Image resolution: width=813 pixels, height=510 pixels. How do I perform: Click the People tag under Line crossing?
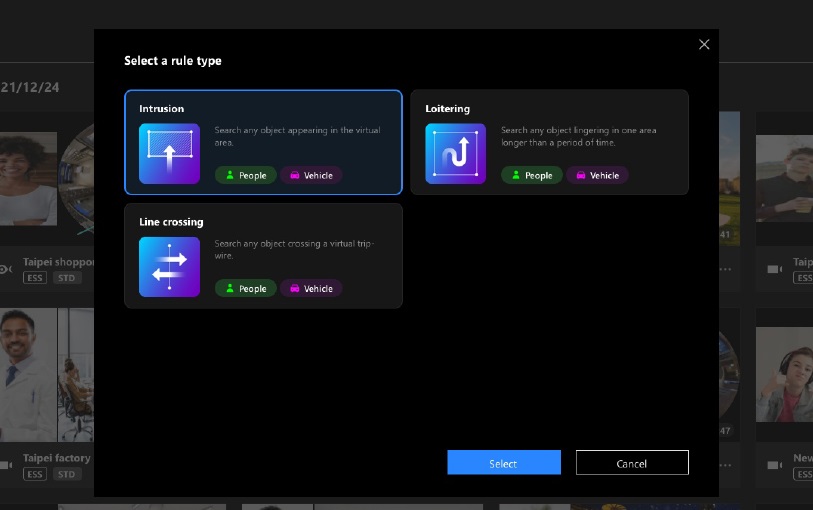pyautogui.click(x=246, y=288)
